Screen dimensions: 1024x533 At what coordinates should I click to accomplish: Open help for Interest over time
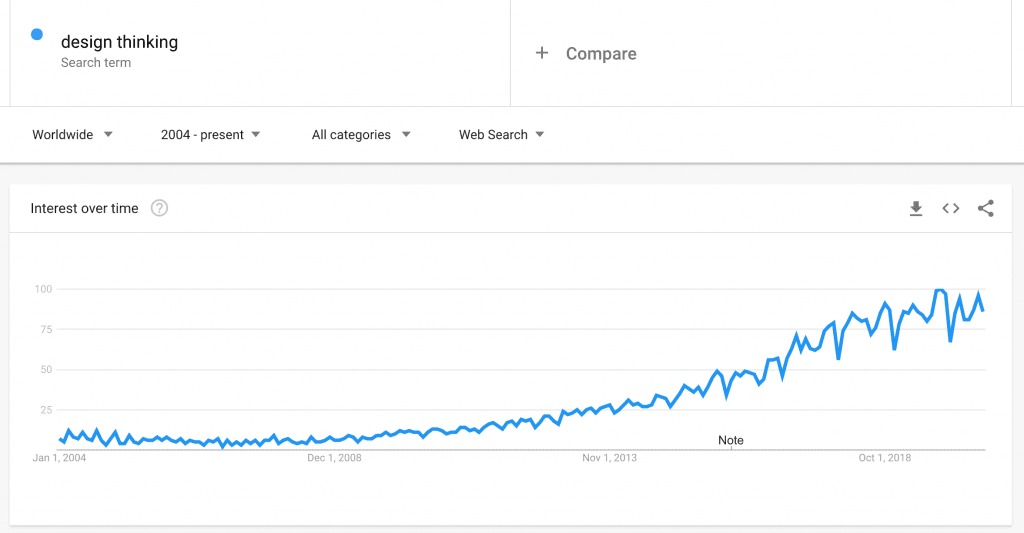click(159, 208)
